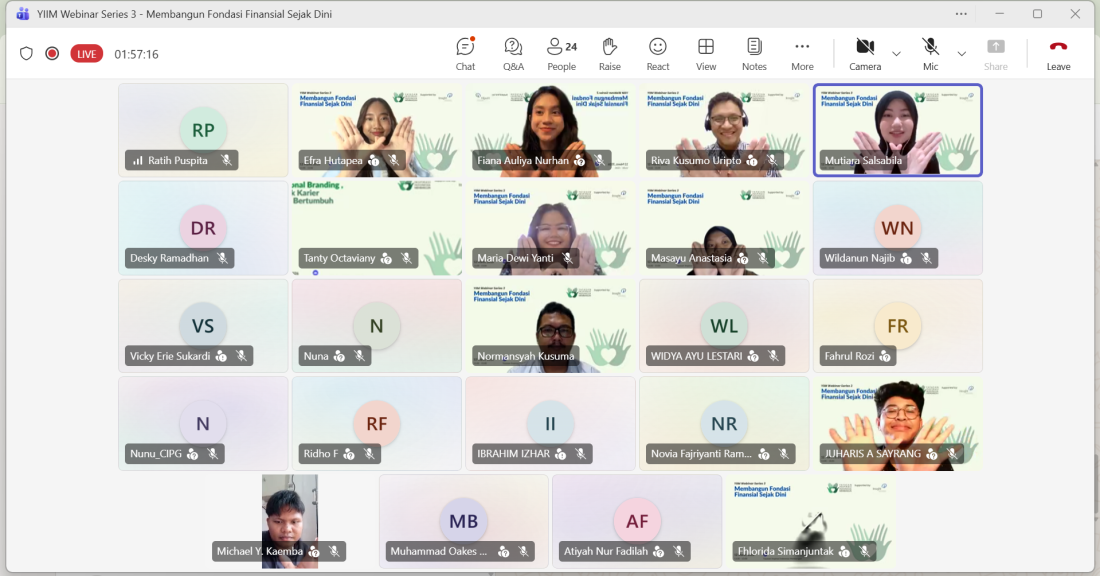This screenshot has width=1100, height=576.
Task: Toggle the Camera on
Action: point(865,54)
